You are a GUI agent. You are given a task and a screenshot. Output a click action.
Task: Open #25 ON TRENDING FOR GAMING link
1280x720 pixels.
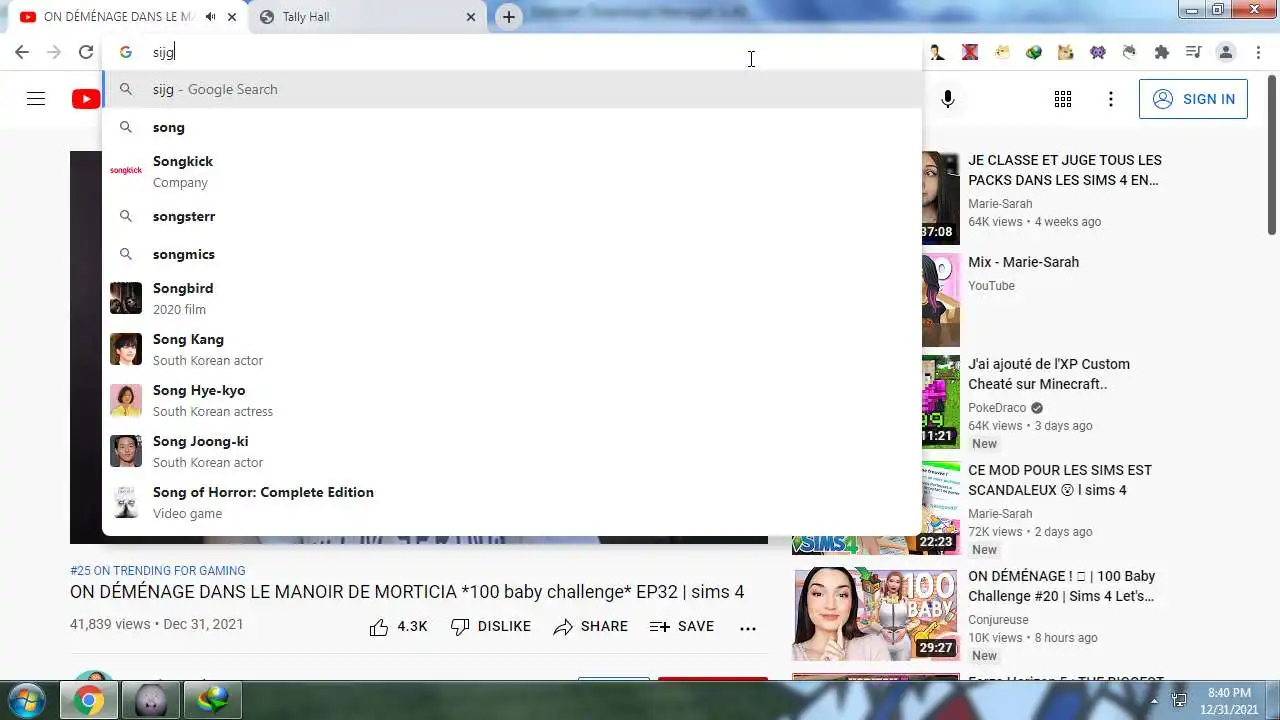pos(157,571)
